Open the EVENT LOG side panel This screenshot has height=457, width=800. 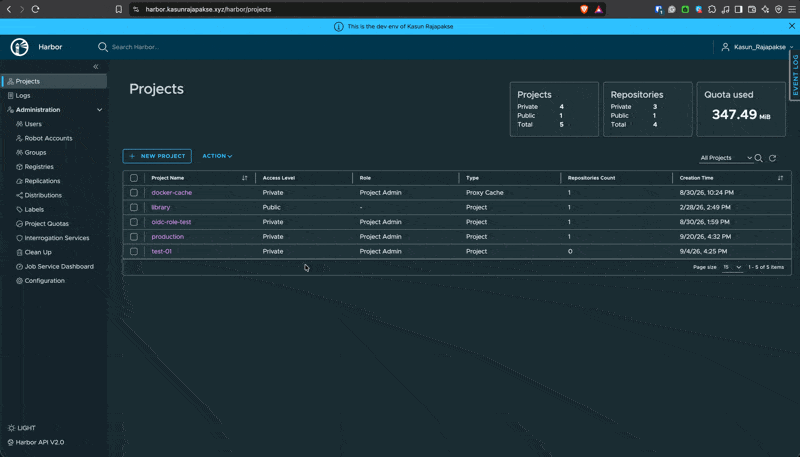click(x=795, y=75)
